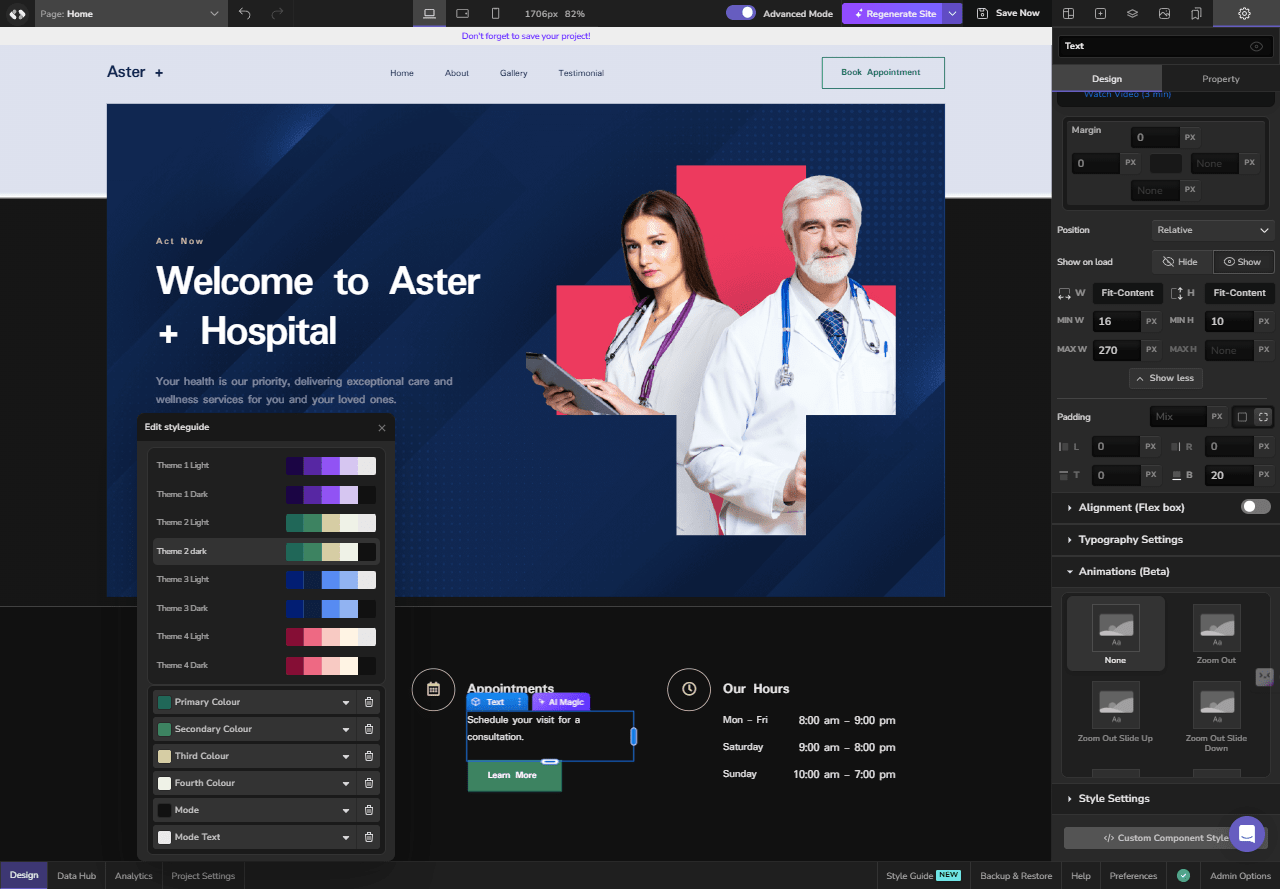Delete the Mode colour entry
Image resolution: width=1280 pixels, height=889 pixels.
pyautogui.click(x=368, y=810)
